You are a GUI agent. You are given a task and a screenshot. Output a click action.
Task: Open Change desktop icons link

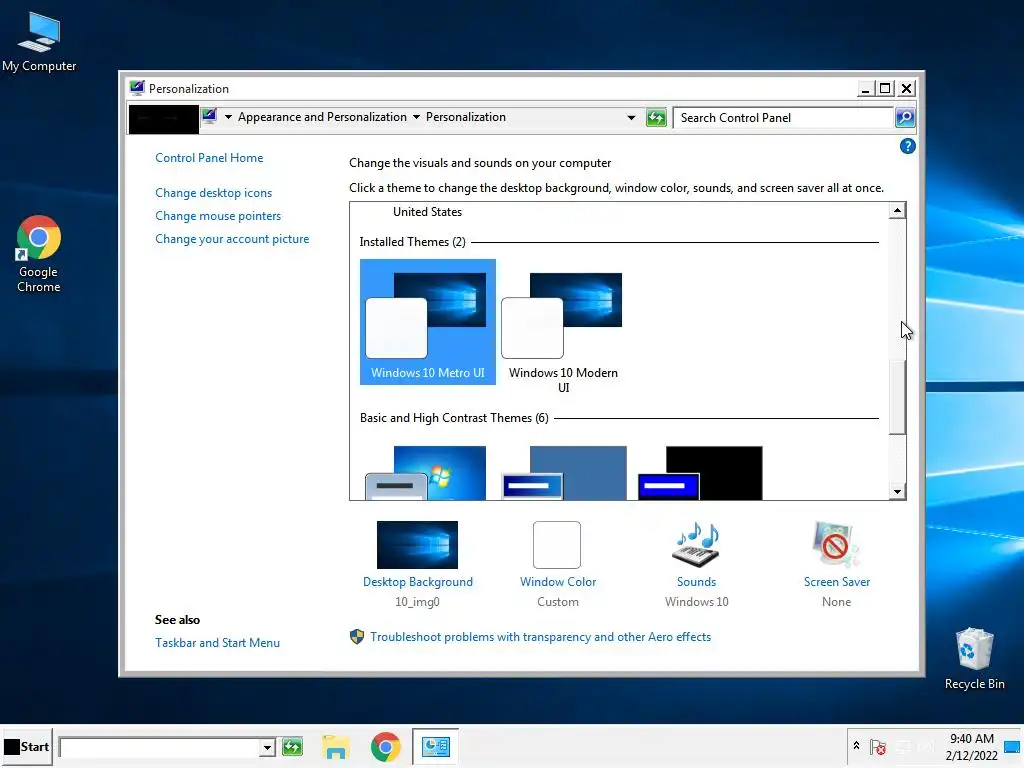coord(214,193)
